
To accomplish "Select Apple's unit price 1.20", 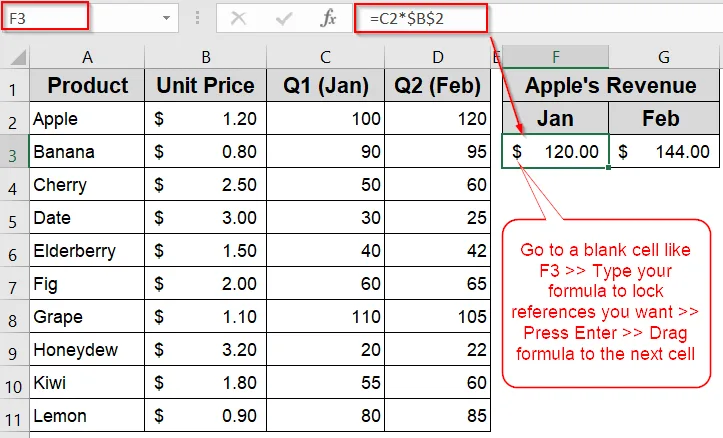I will click(206, 119).
